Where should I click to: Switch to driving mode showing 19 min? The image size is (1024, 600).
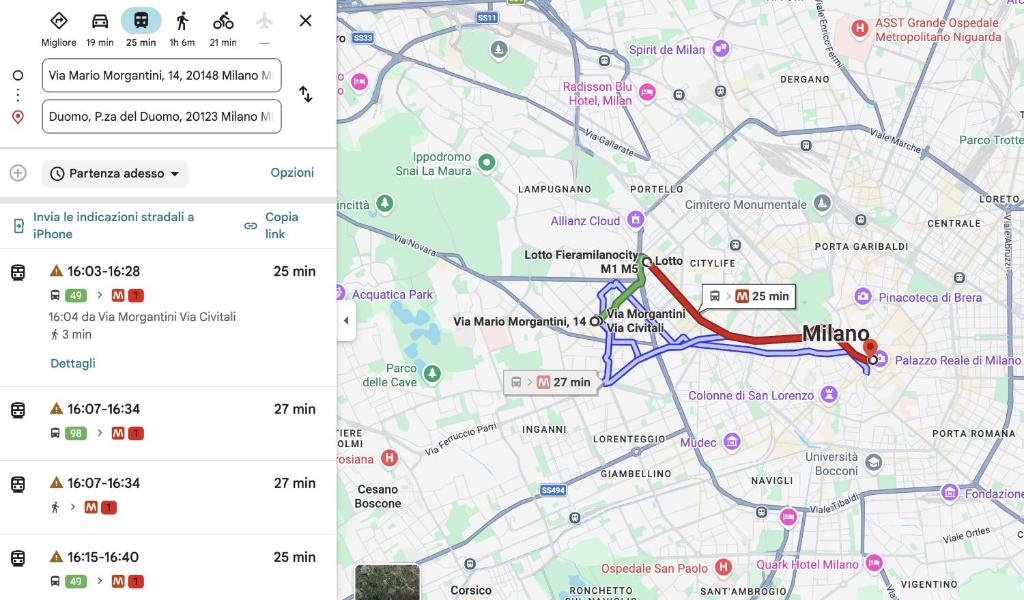click(x=100, y=29)
